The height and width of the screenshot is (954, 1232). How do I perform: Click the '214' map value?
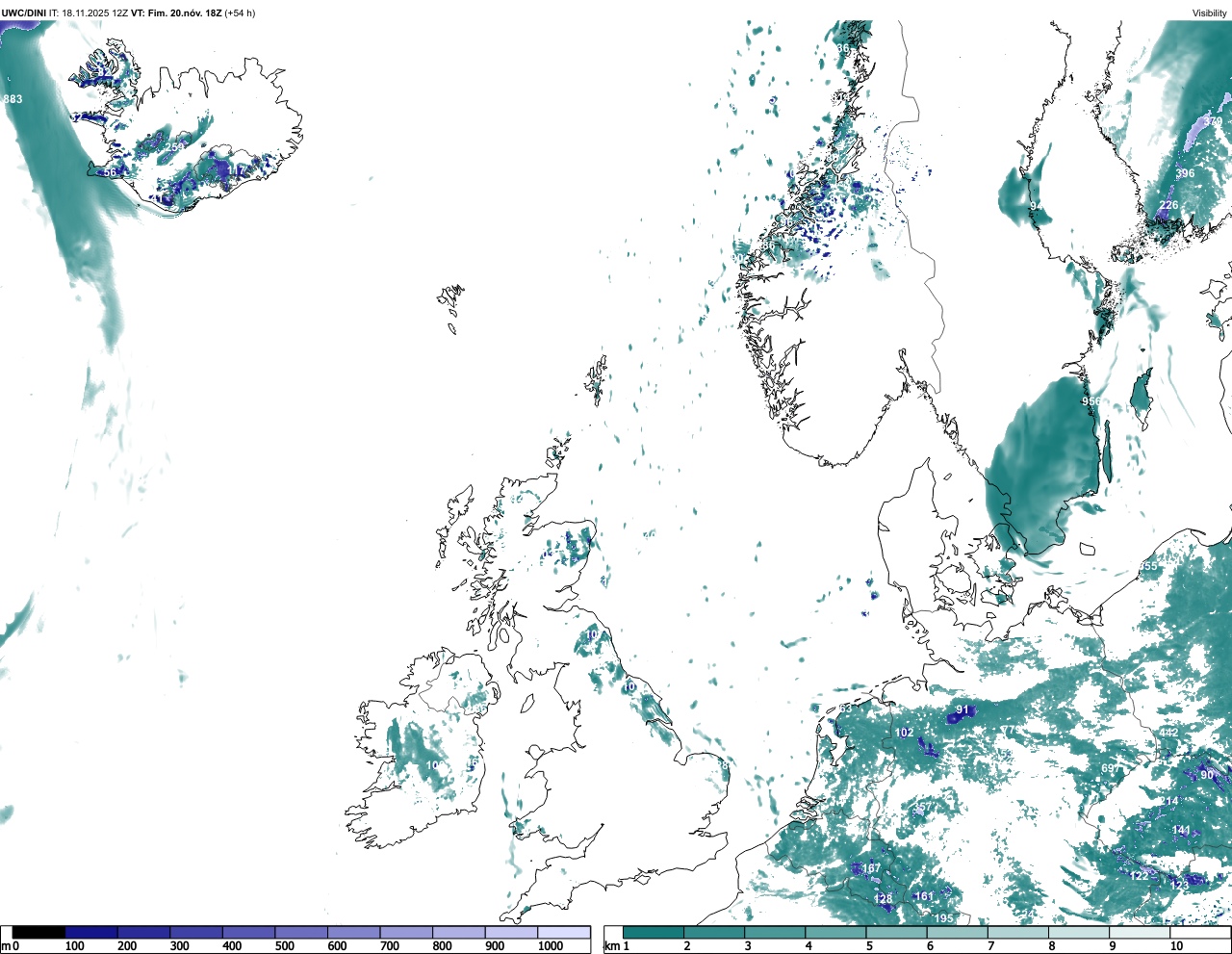pos(1169,801)
